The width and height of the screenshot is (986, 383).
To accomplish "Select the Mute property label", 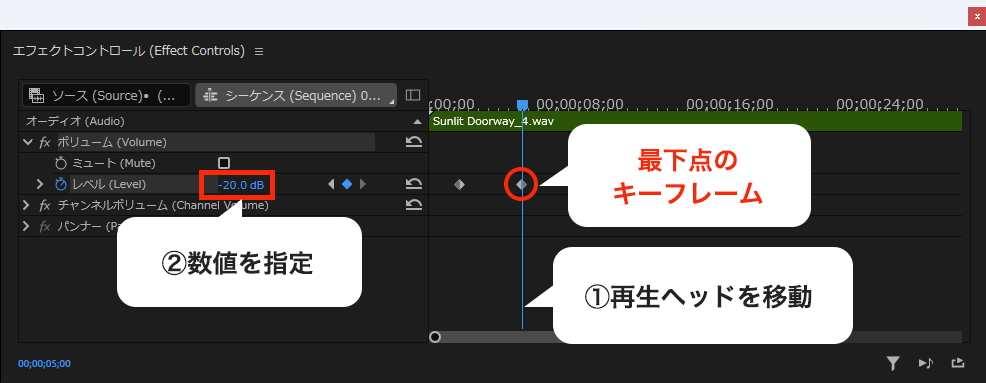I will 113,164.
